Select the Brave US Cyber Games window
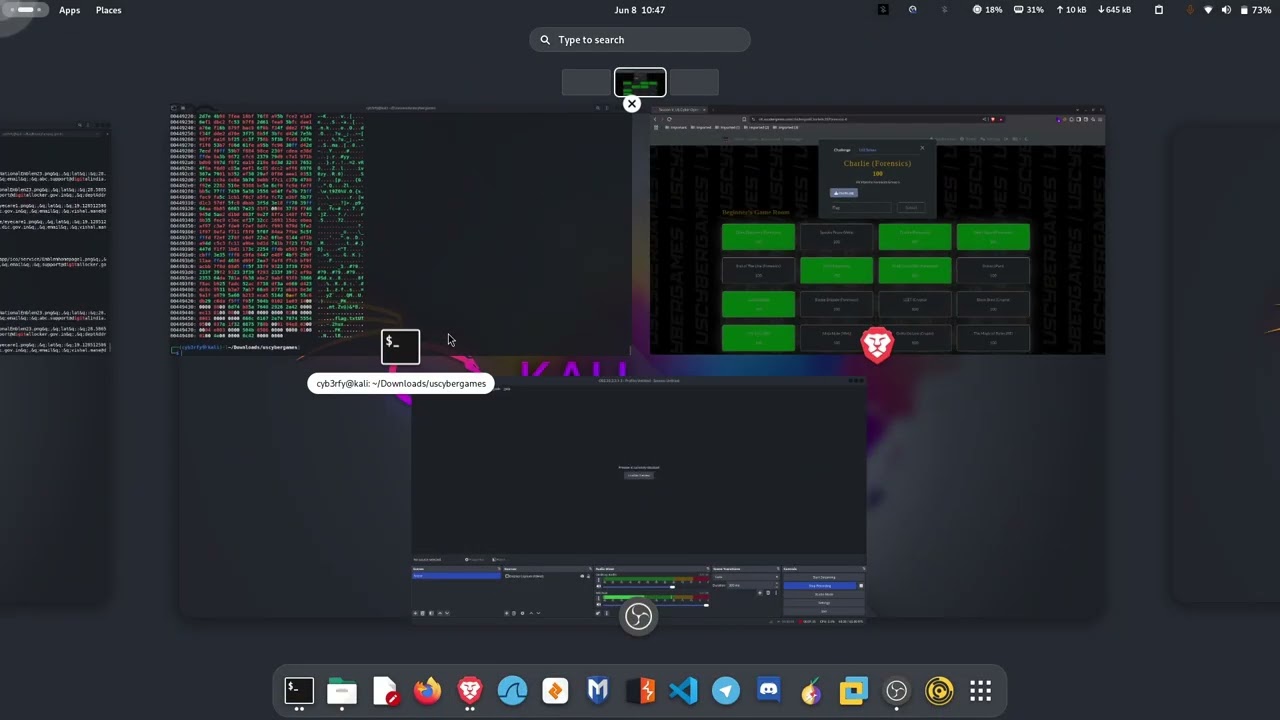The width and height of the screenshot is (1280, 720). tap(877, 230)
